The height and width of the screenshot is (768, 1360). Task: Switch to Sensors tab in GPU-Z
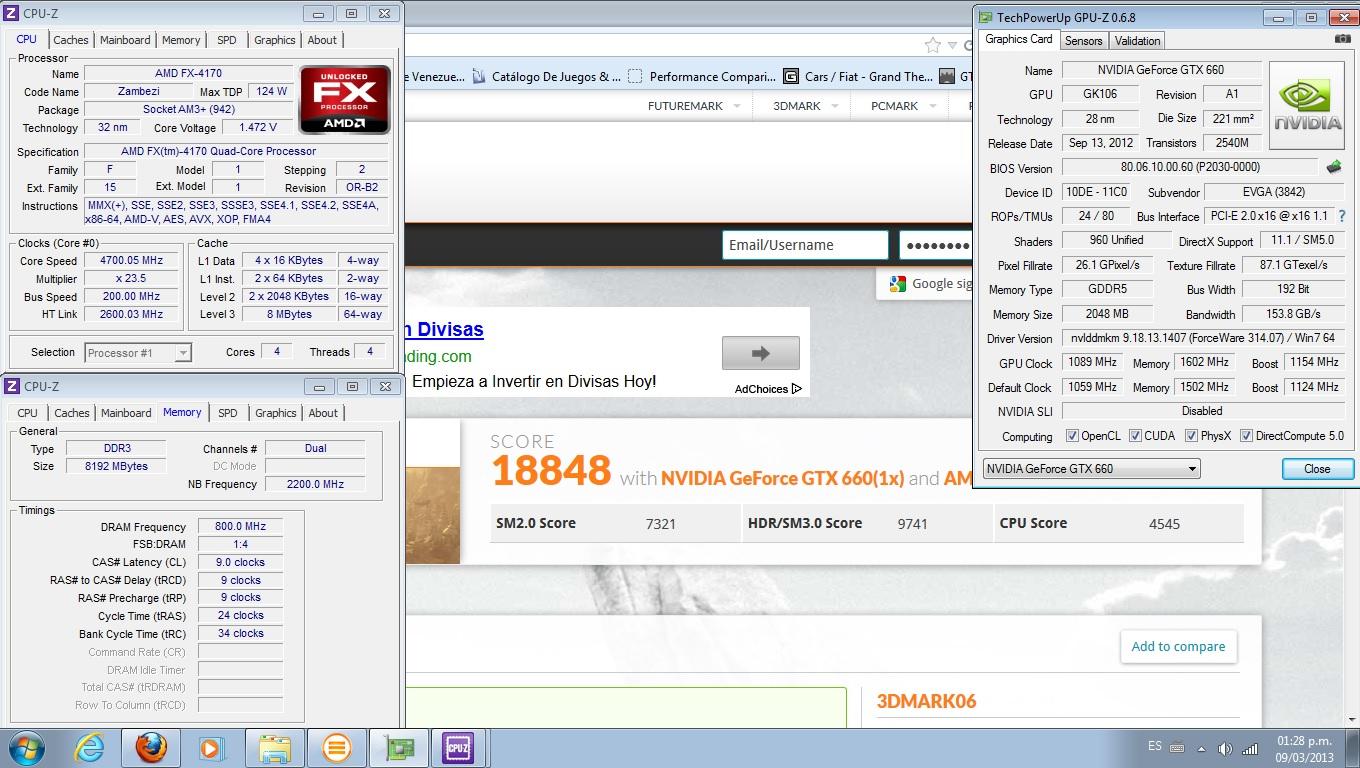tap(1083, 40)
